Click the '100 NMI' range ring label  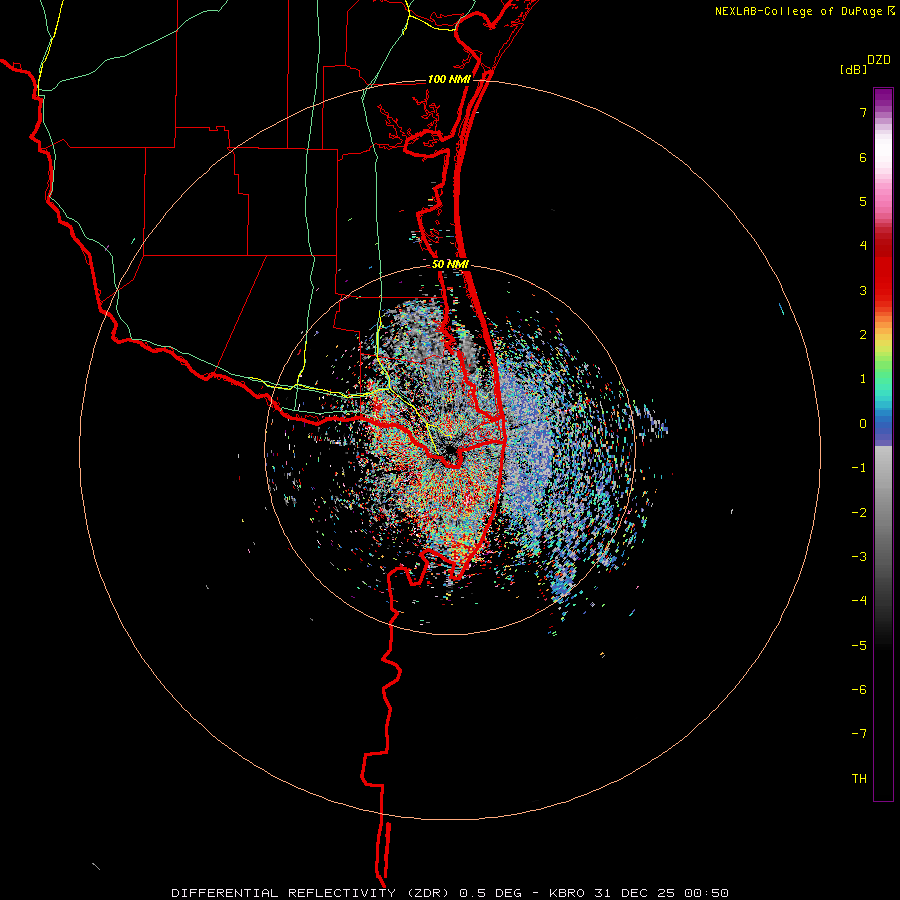click(449, 79)
